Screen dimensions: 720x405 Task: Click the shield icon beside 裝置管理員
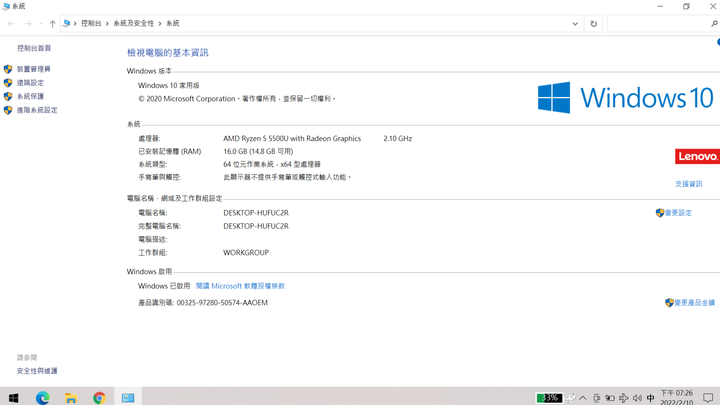pyautogui.click(x=8, y=69)
